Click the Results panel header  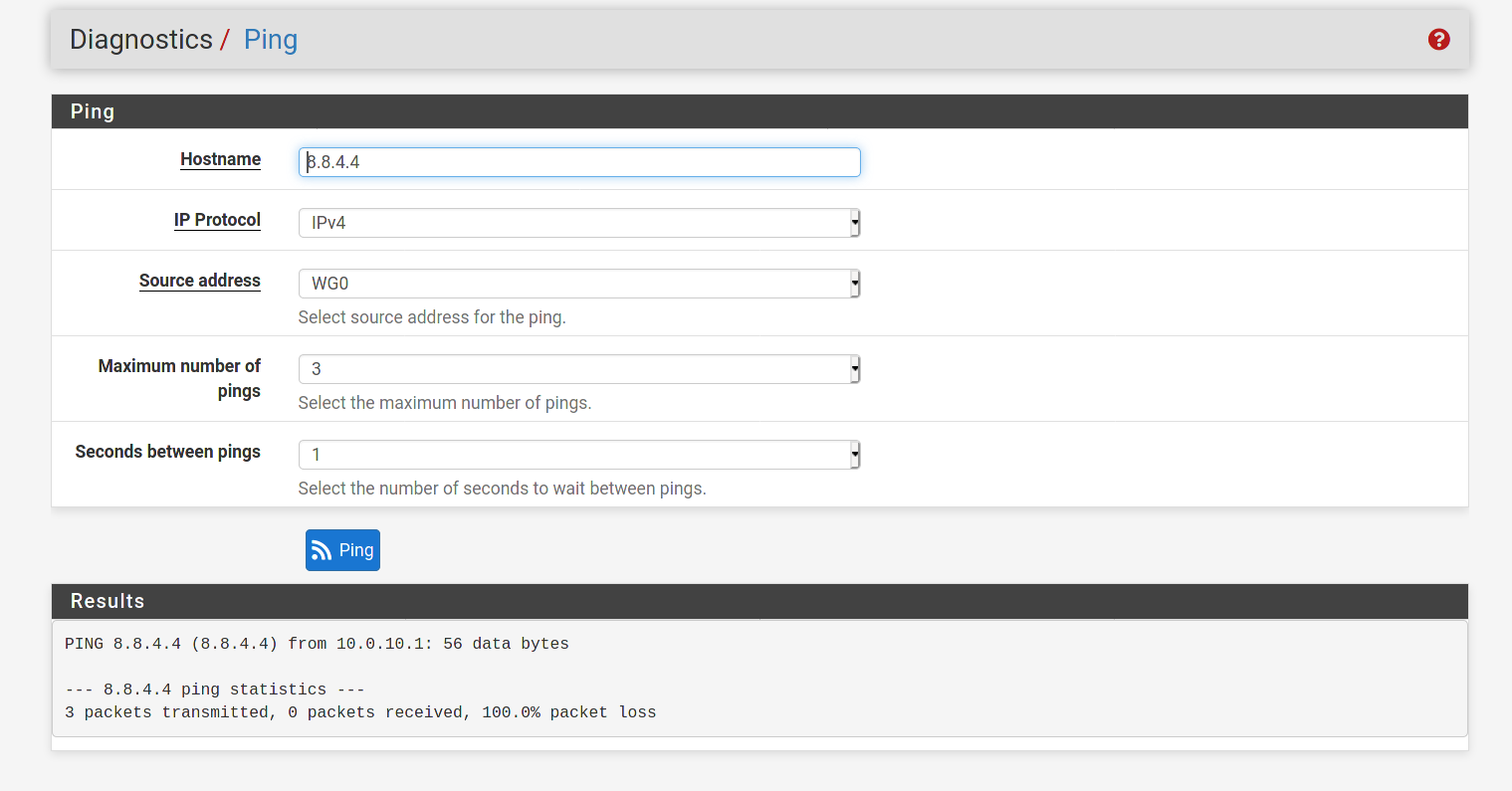(x=759, y=601)
